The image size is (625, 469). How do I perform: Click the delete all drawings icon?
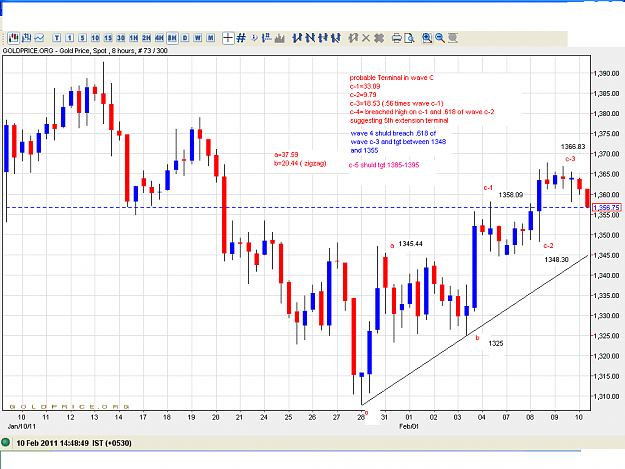pyautogui.click(x=379, y=38)
